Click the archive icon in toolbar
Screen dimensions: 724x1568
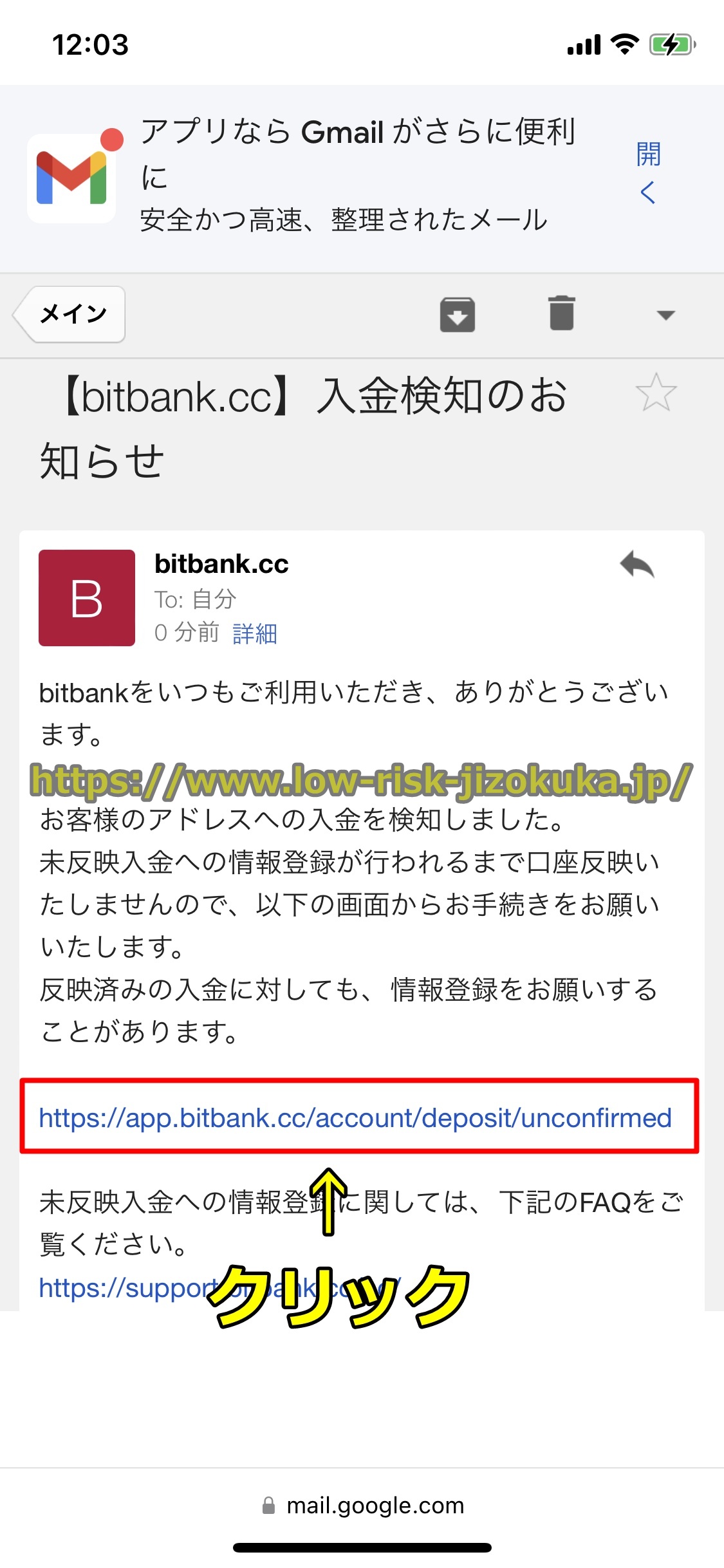[458, 315]
